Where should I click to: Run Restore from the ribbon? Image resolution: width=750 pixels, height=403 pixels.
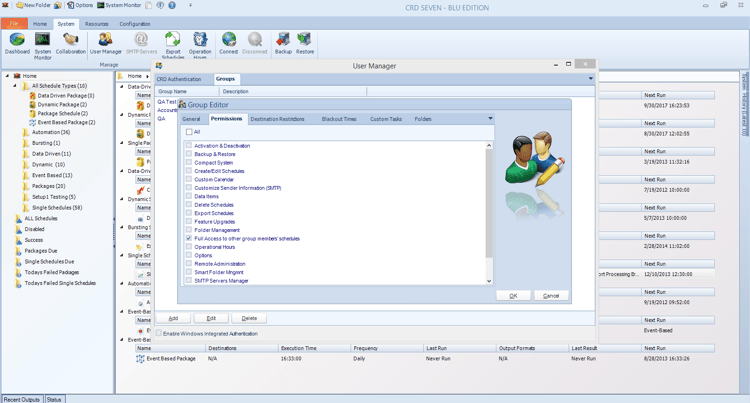pyautogui.click(x=305, y=44)
